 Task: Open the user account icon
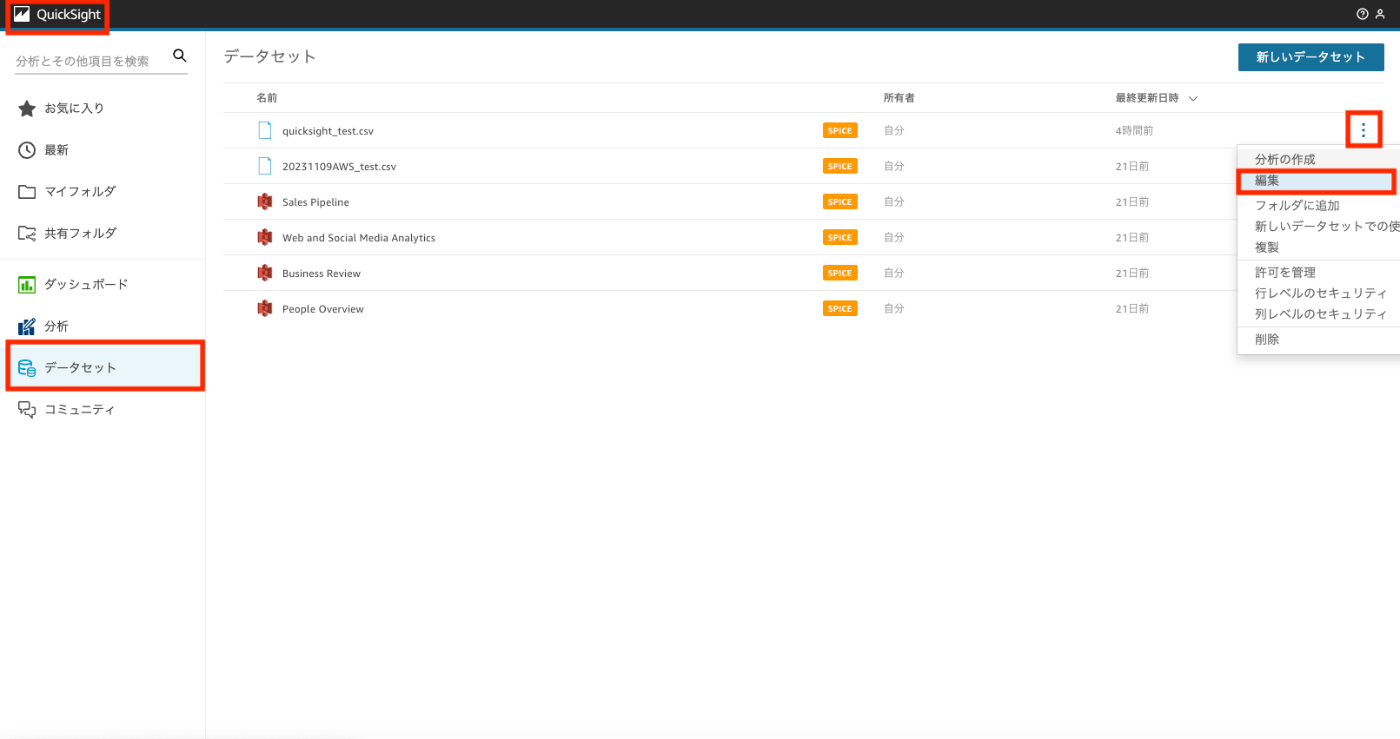[x=1380, y=14]
